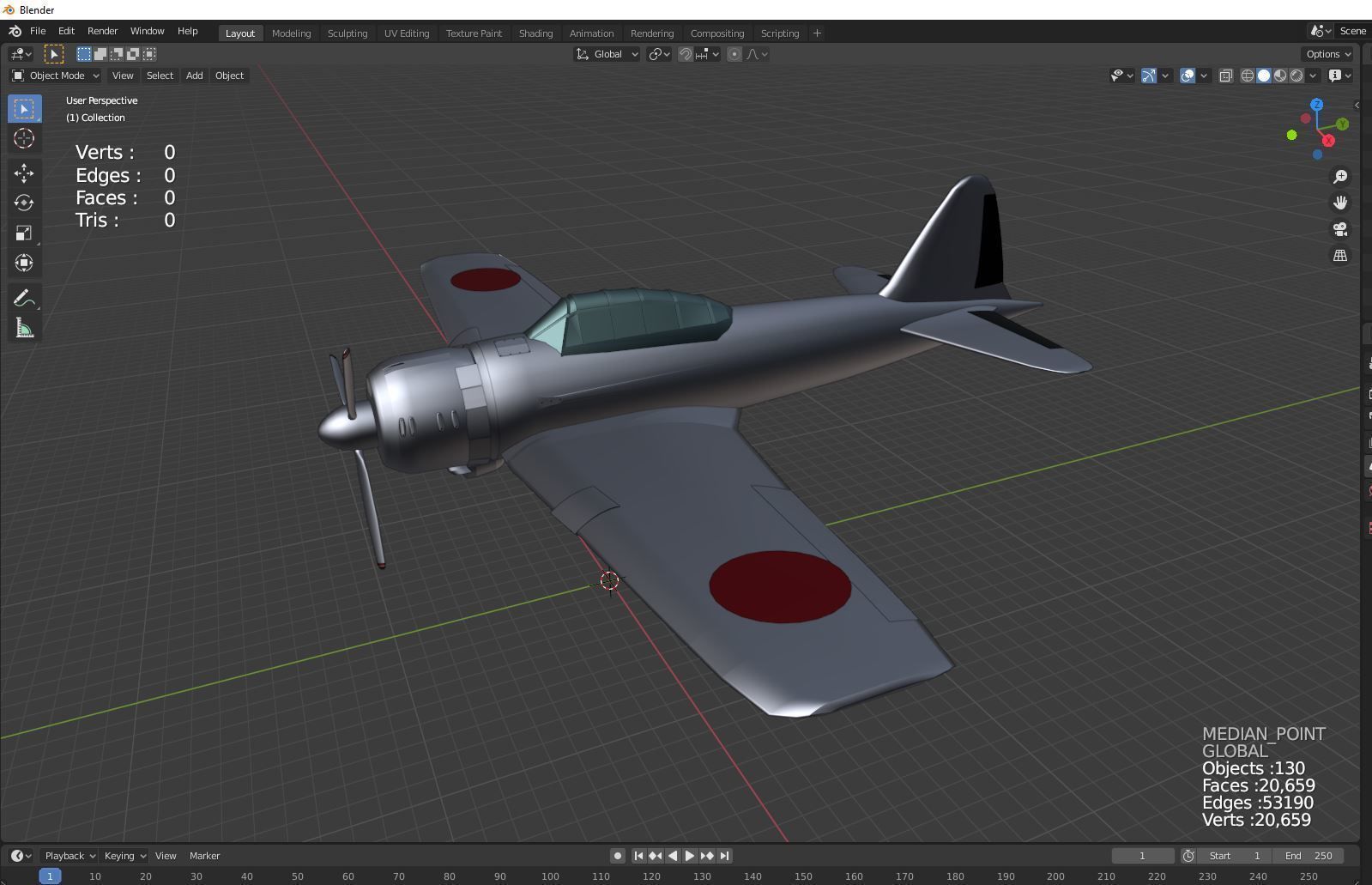Click the red X axis on navigation gizmo
Viewport: 1372px width, 885px height.
1328,140
